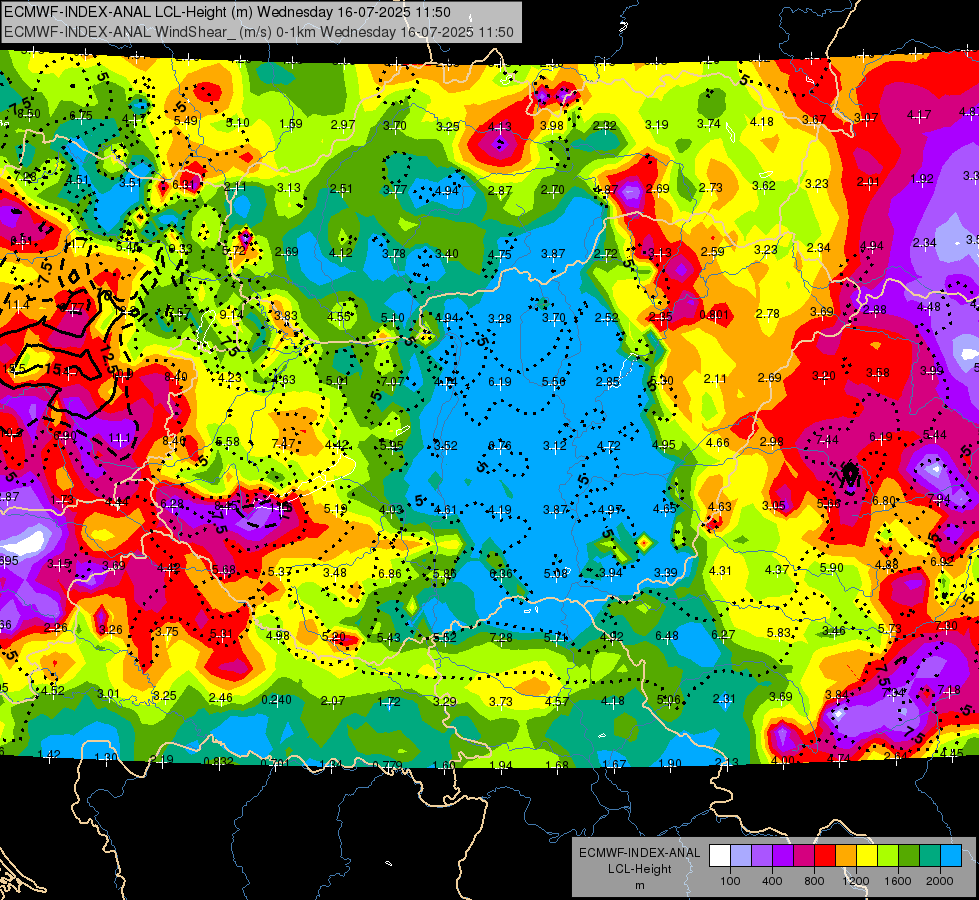
Task: Click wind shear value '5.58'
Action: [x=227, y=442]
